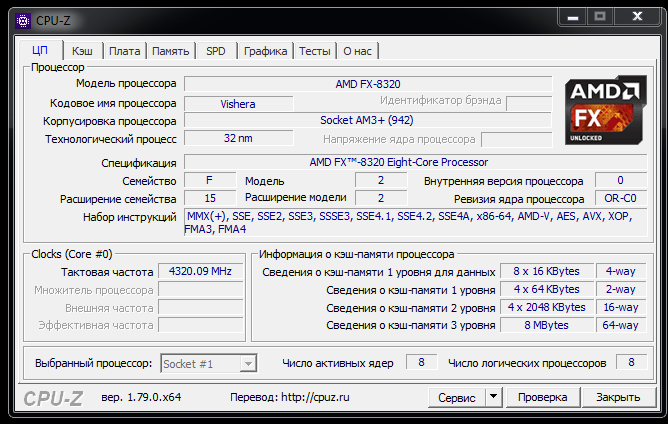The image size is (668, 424).
Task: Click the disabled maximize button
Action: point(600,17)
